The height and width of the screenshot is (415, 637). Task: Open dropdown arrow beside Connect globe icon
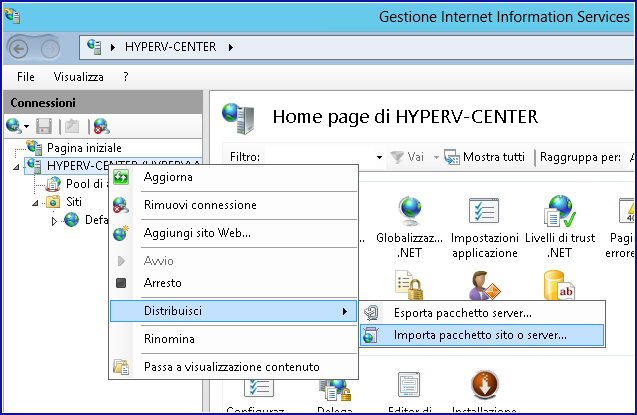coord(26,127)
